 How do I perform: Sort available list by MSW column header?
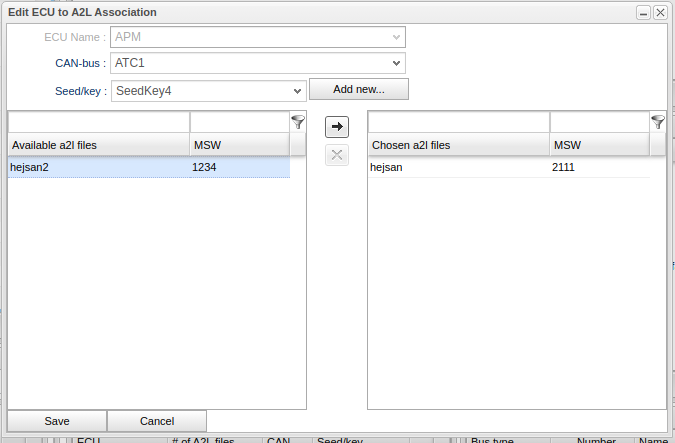click(x=238, y=145)
